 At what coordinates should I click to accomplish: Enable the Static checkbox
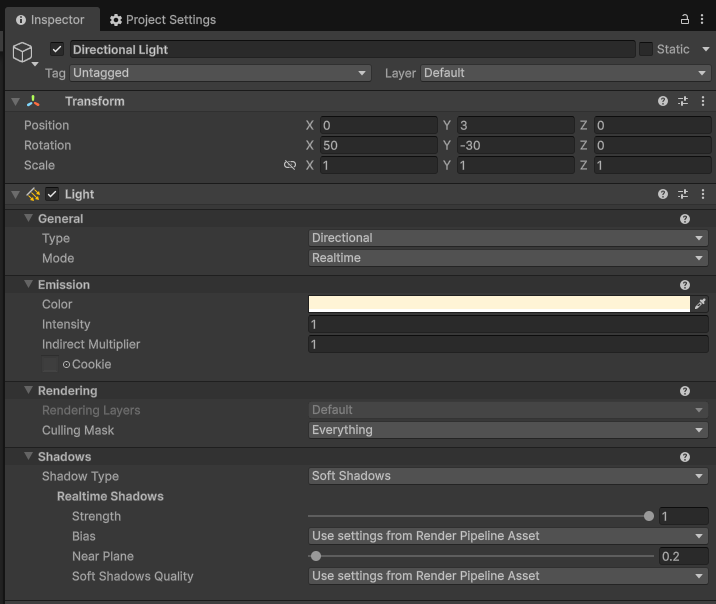(x=646, y=49)
